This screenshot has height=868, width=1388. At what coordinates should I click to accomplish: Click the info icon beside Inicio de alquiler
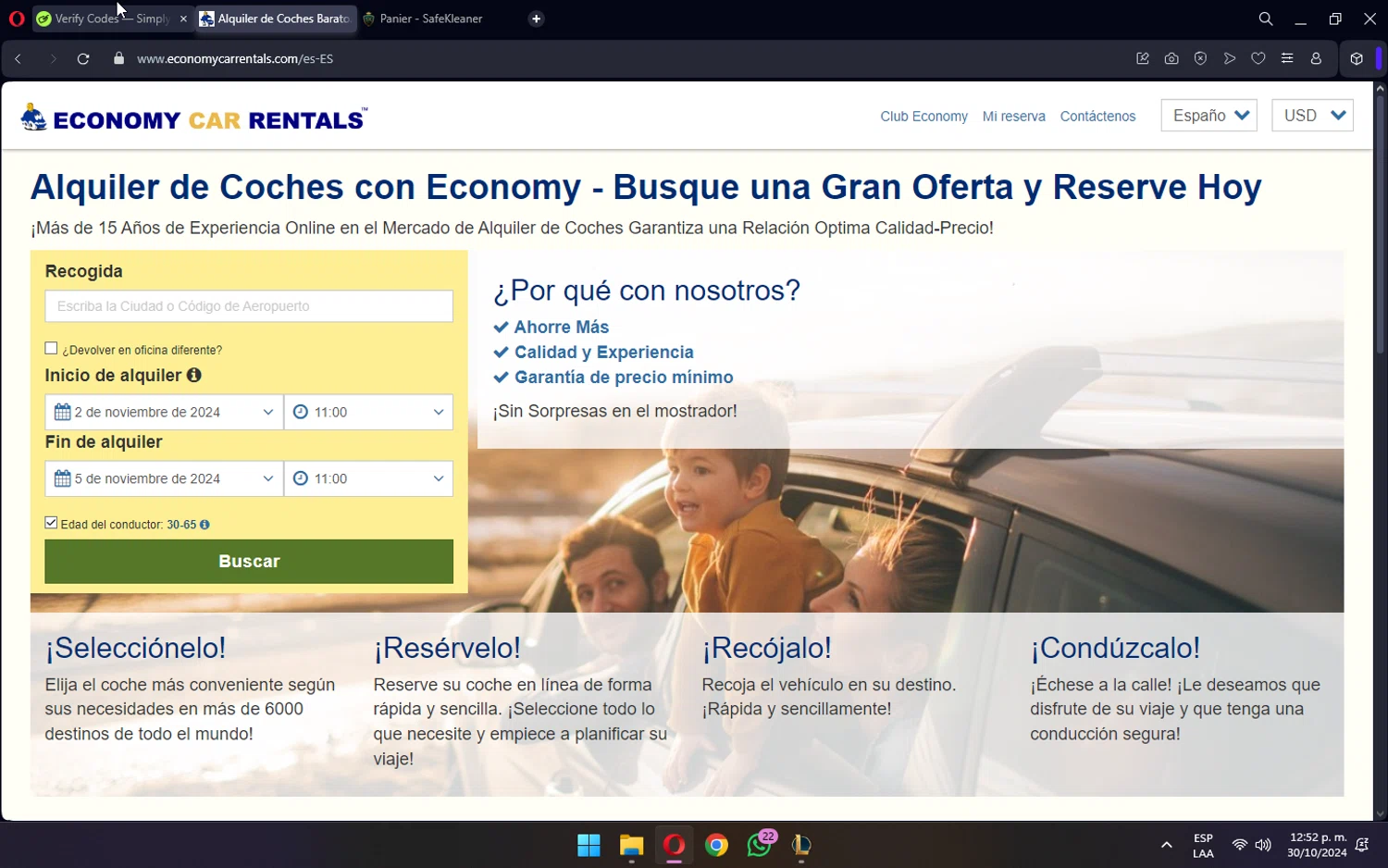pos(193,375)
